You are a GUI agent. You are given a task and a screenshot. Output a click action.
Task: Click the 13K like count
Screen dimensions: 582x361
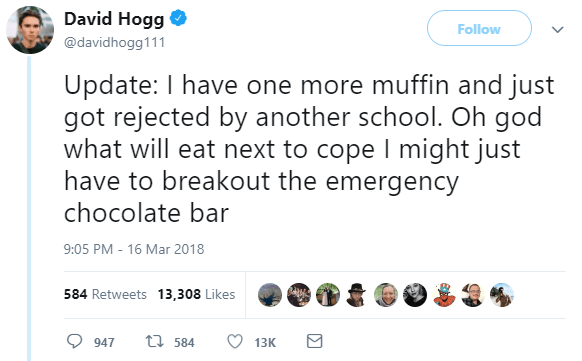(265, 342)
